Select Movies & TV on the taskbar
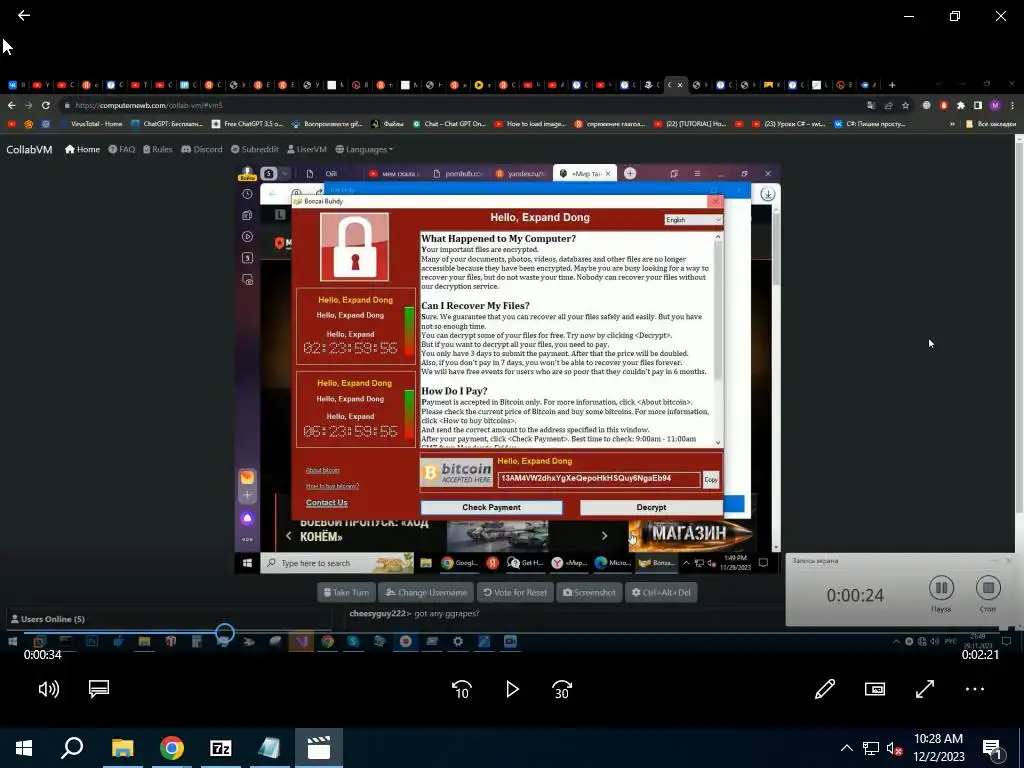 click(319, 748)
